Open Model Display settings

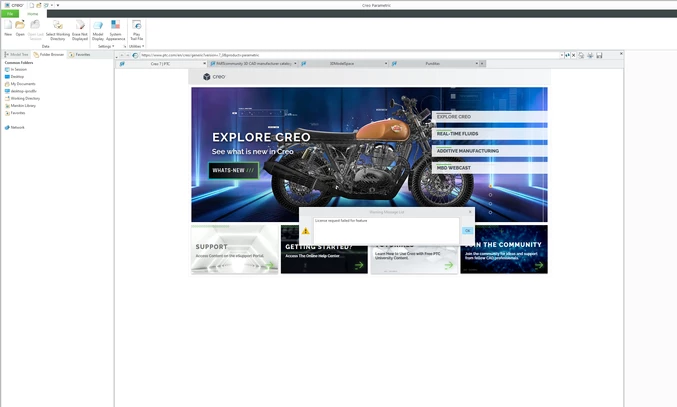[98, 30]
